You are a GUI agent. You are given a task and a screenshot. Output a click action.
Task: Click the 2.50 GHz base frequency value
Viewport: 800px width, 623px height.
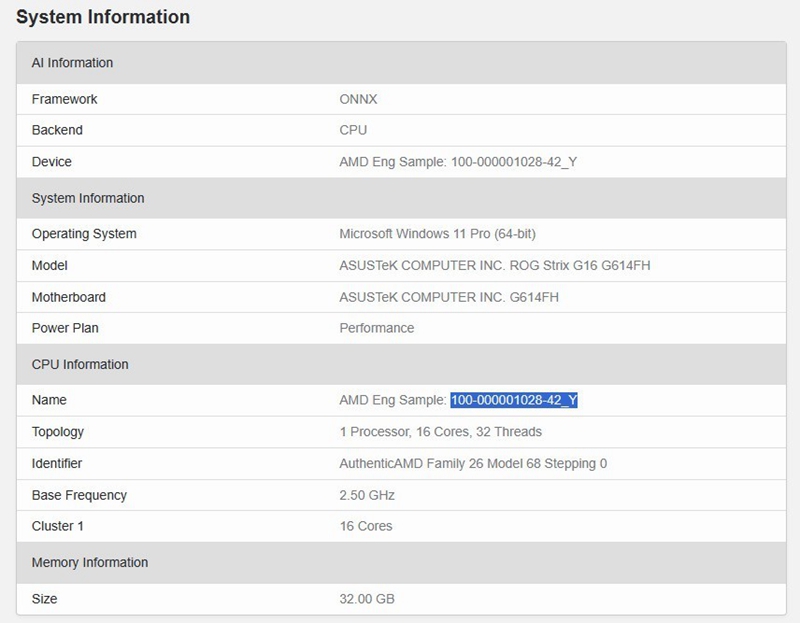pyautogui.click(x=367, y=495)
